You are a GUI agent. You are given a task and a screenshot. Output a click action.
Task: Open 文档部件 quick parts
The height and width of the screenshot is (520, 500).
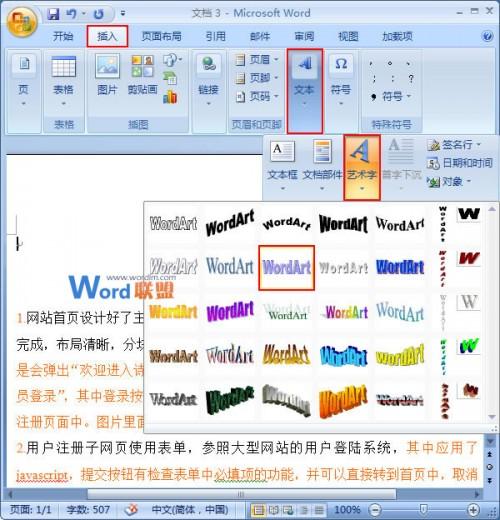pos(322,165)
